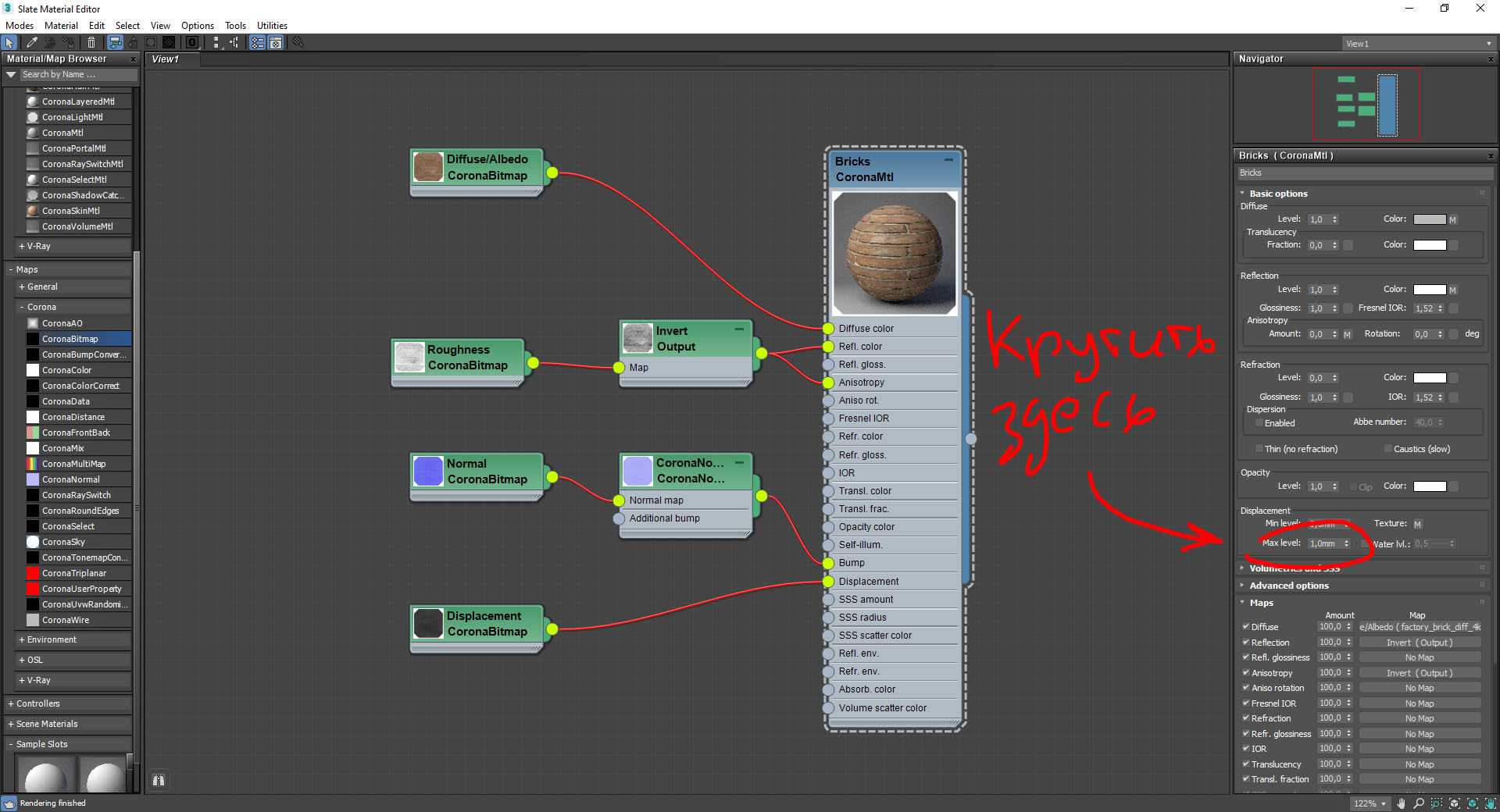1500x812 pixels.
Task: Select CoronaNormal in the map list
Action: pos(70,479)
